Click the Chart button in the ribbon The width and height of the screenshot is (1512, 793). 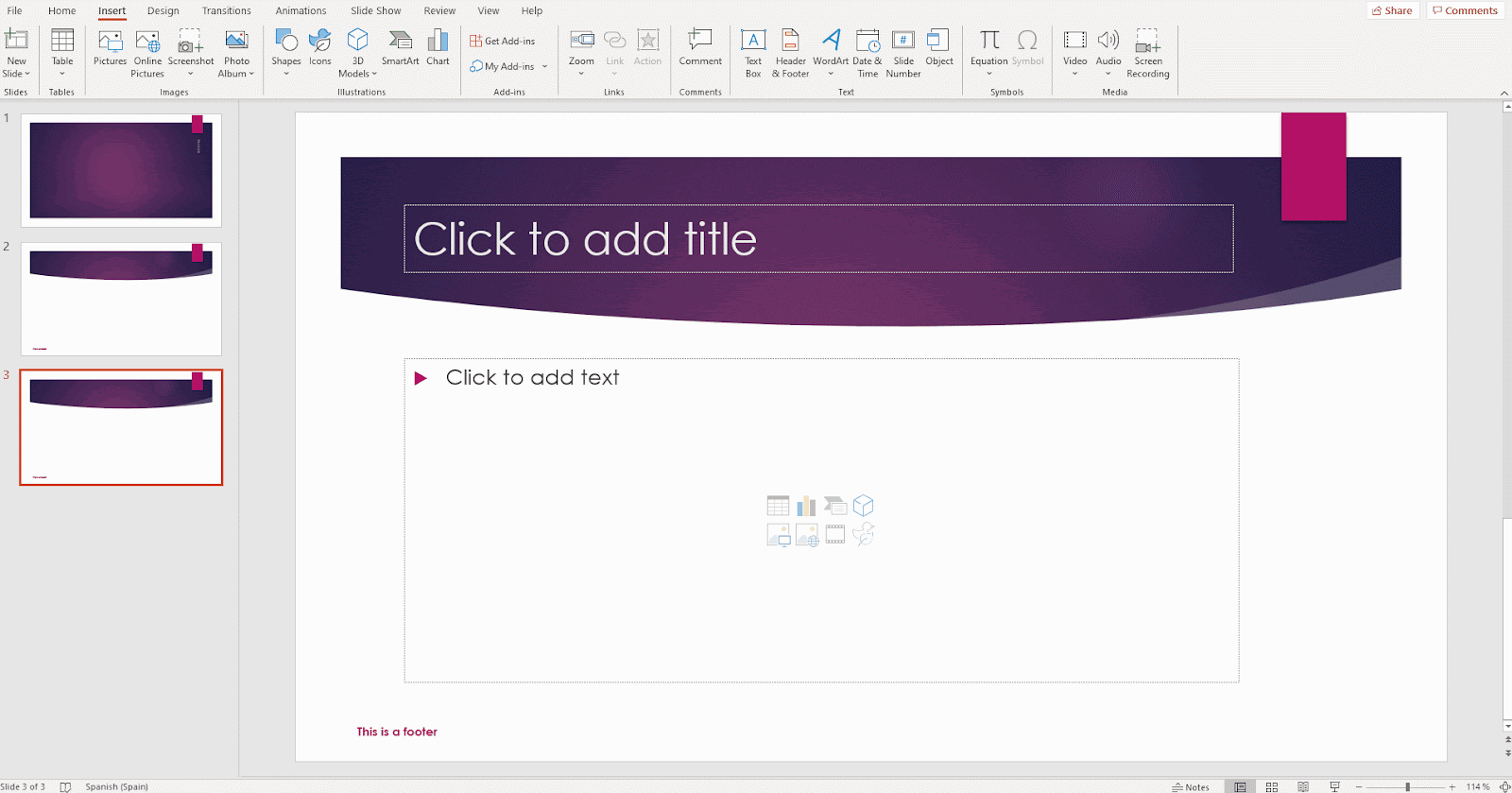438,49
